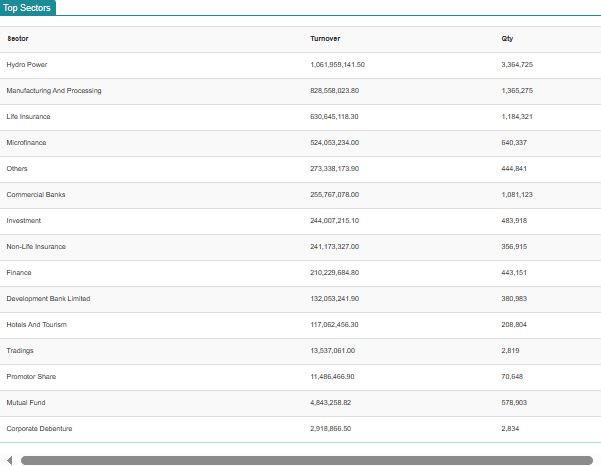Click turnover value 4,843,258.82
Screen dimensions: 601x466
tap(331, 403)
